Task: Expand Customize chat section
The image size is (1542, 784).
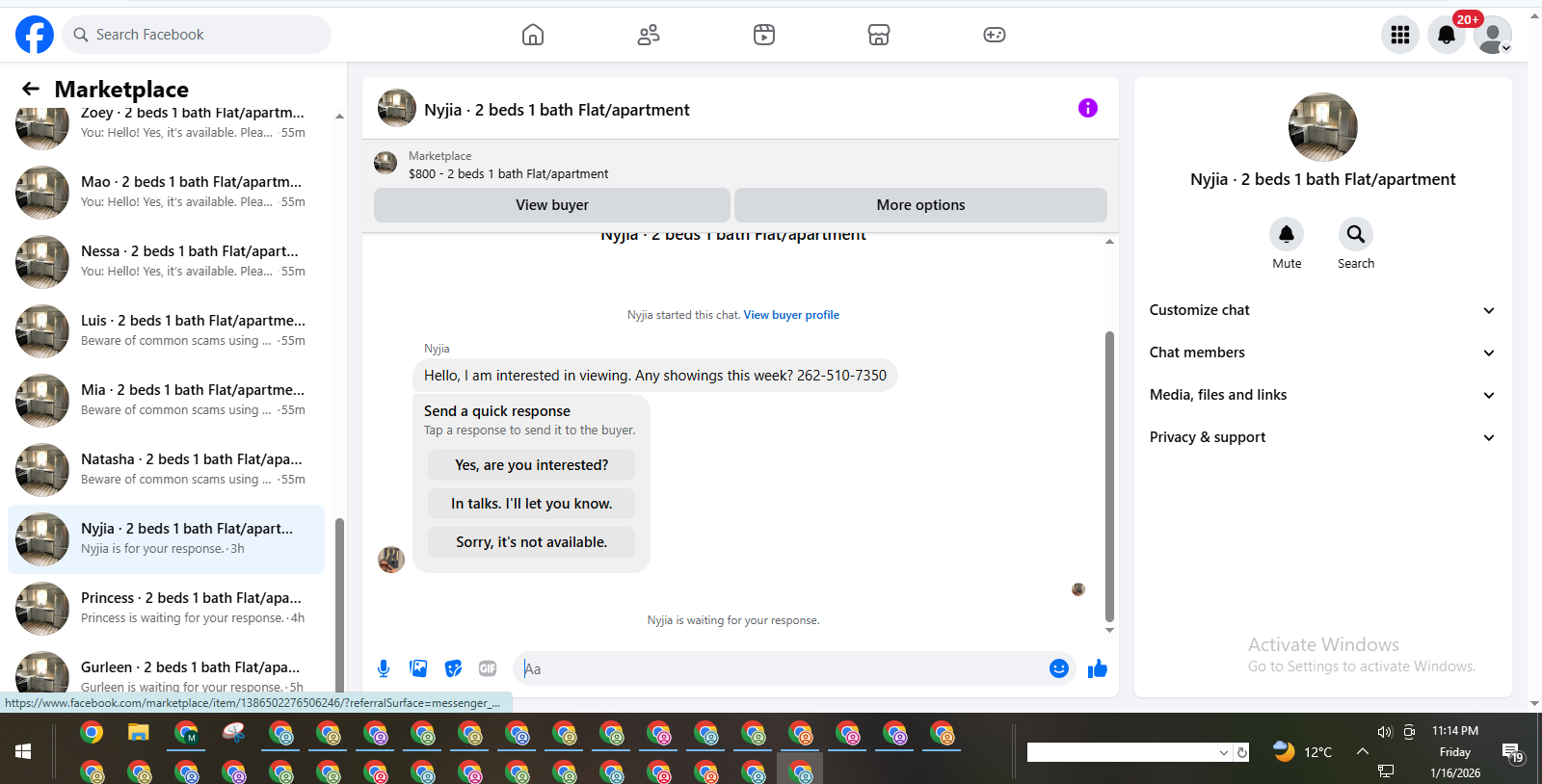Action: (1322, 310)
